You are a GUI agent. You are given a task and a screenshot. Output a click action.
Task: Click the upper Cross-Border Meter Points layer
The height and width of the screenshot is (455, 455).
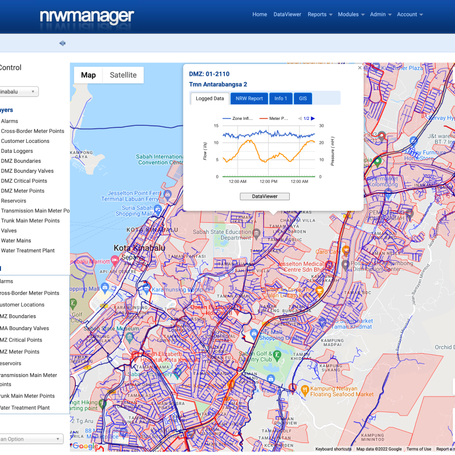[32, 131]
